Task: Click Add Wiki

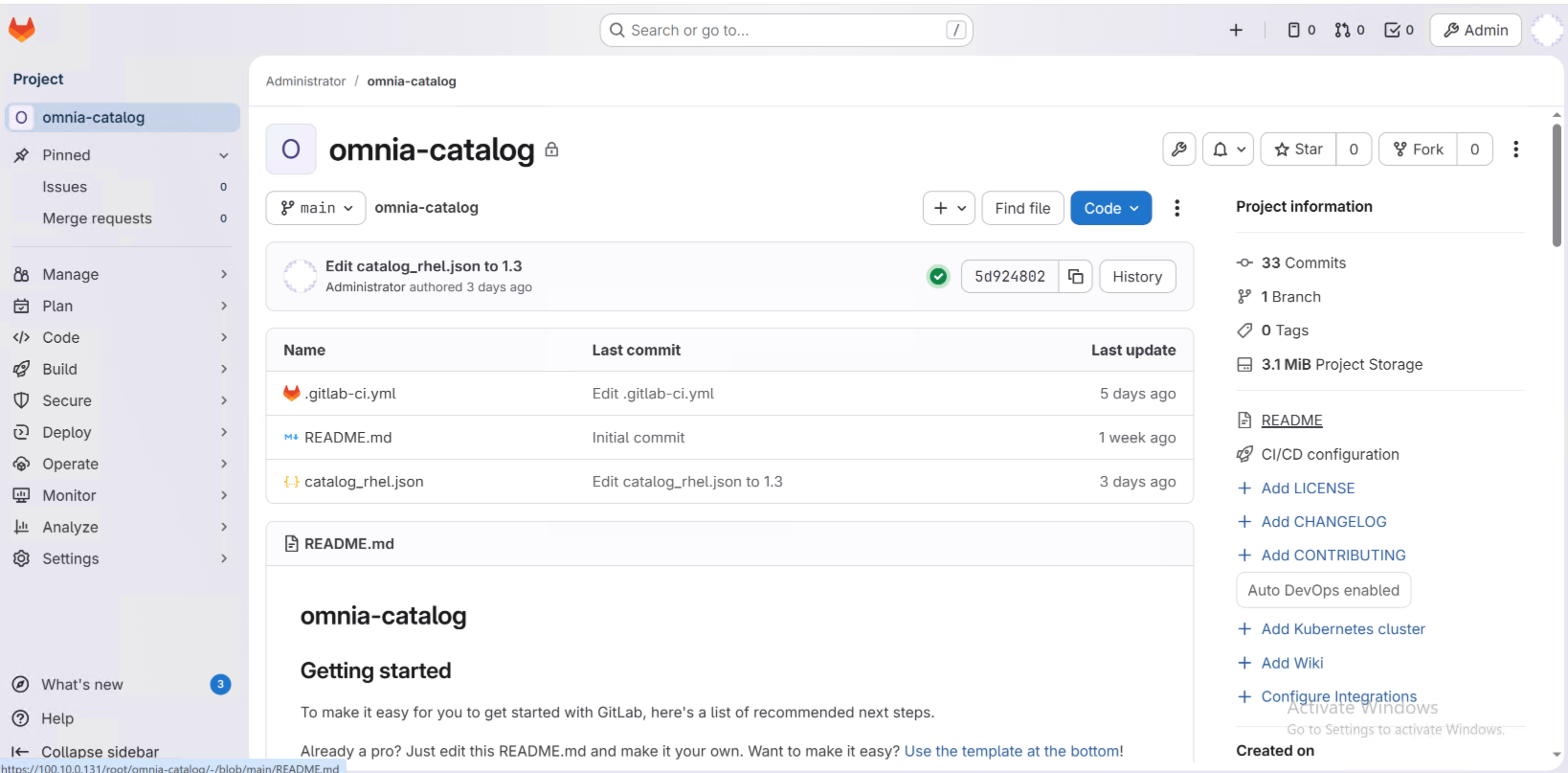Action: tap(1292, 663)
